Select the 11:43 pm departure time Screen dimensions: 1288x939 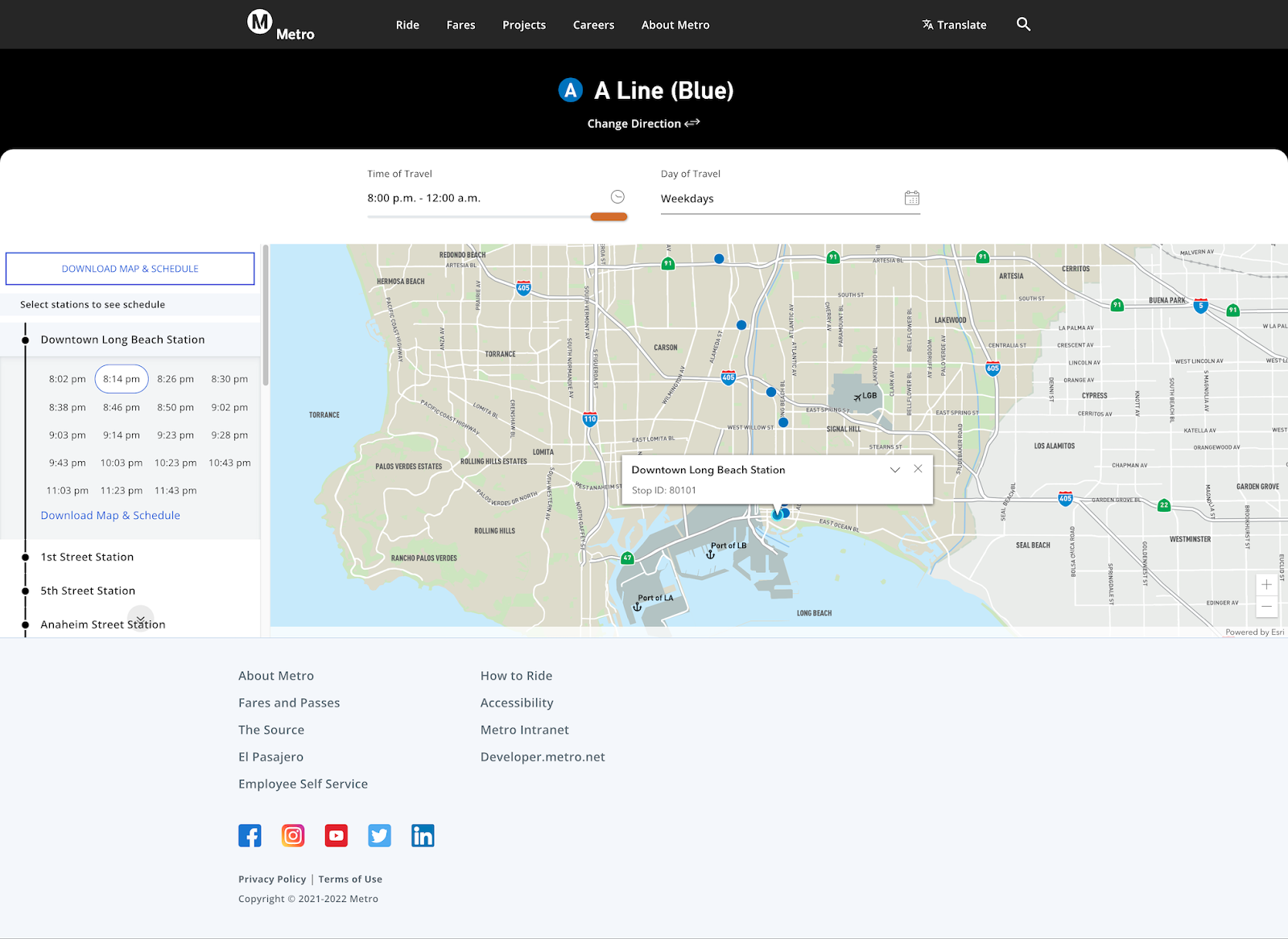[175, 491]
